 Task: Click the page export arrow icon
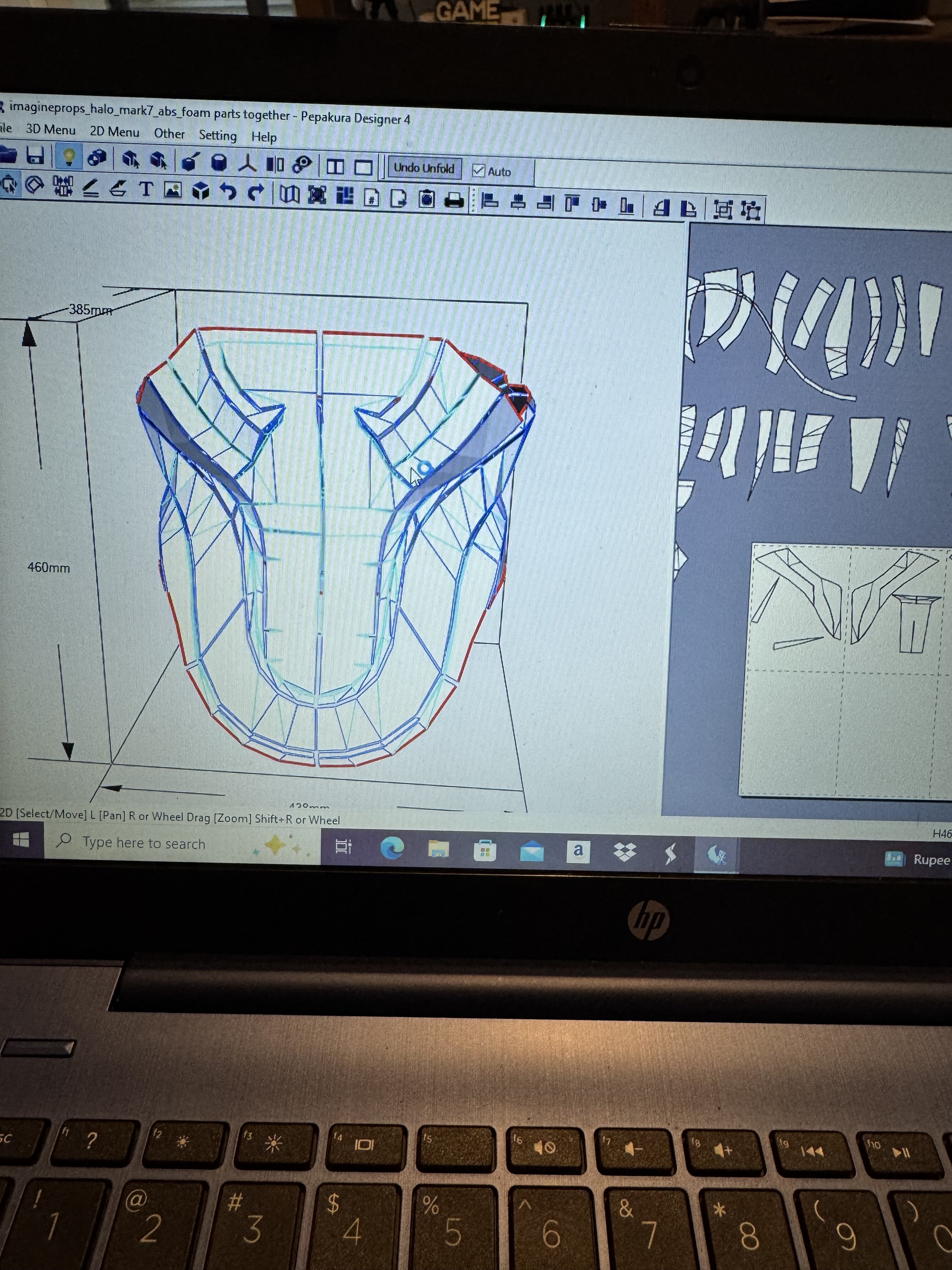pos(399,198)
